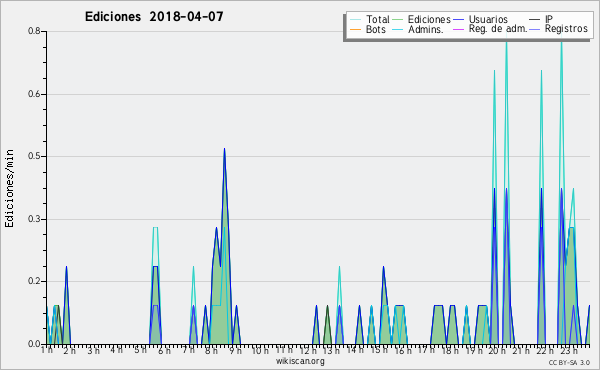The width and height of the screenshot is (600, 370).
Task: Click the '23 h' x-axis label
Action: tap(569, 350)
